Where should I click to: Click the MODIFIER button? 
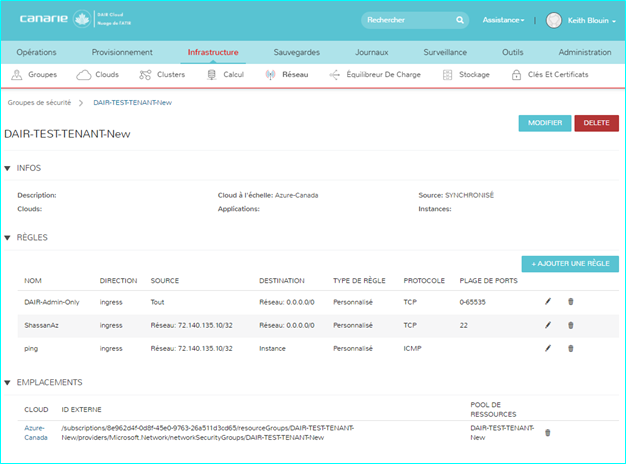click(x=544, y=123)
